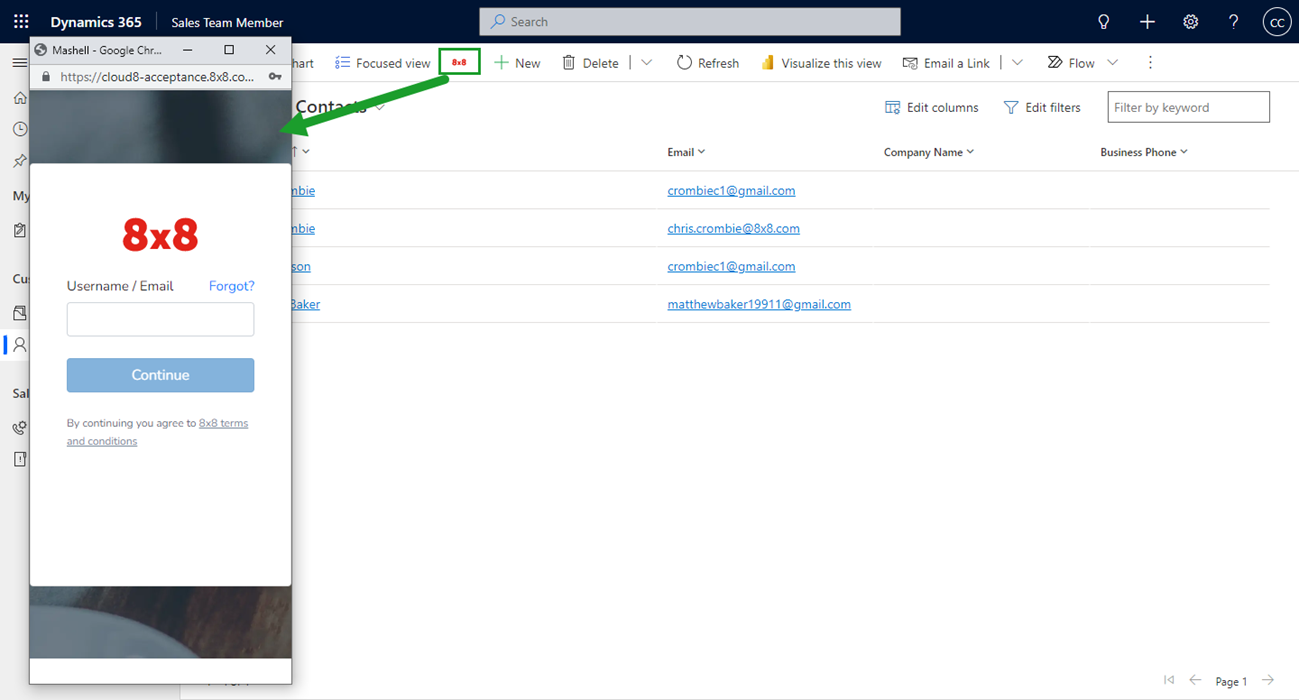The height and width of the screenshot is (700, 1299).
Task: Open Recent items in the sitemap
Action: 20,129
